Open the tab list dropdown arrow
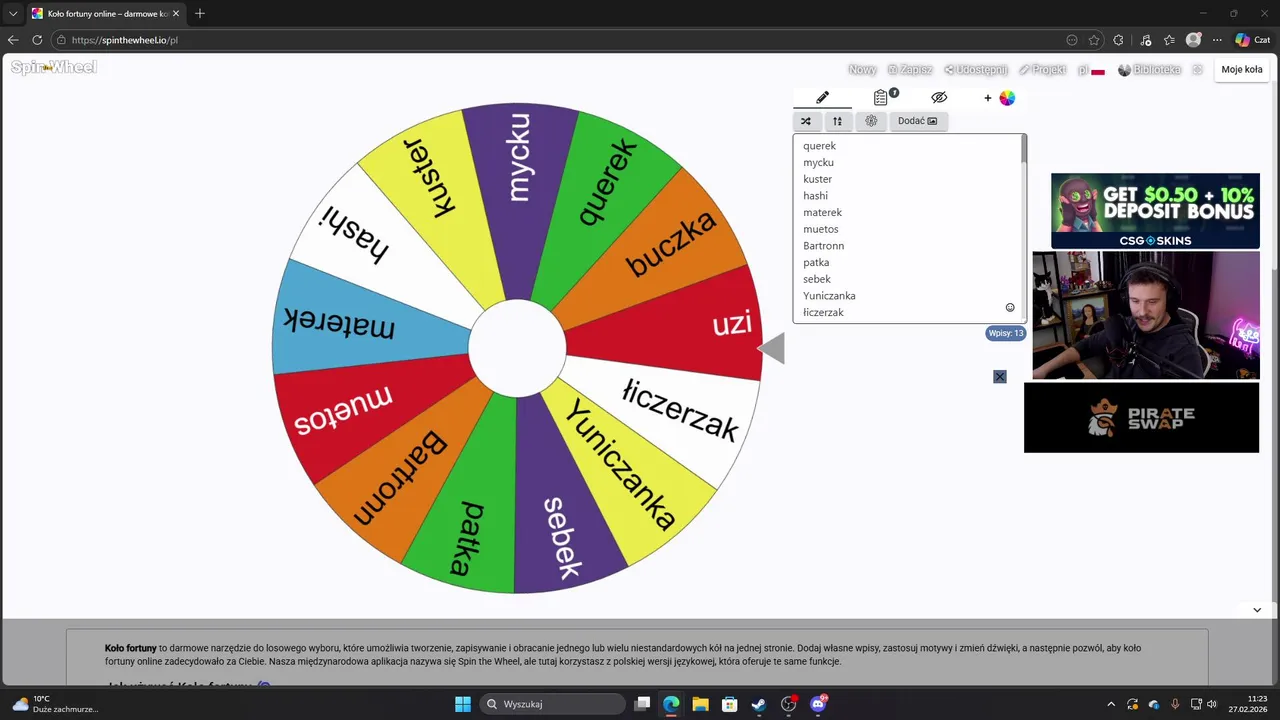Screen dimensions: 1280x720 [x=13, y=14]
